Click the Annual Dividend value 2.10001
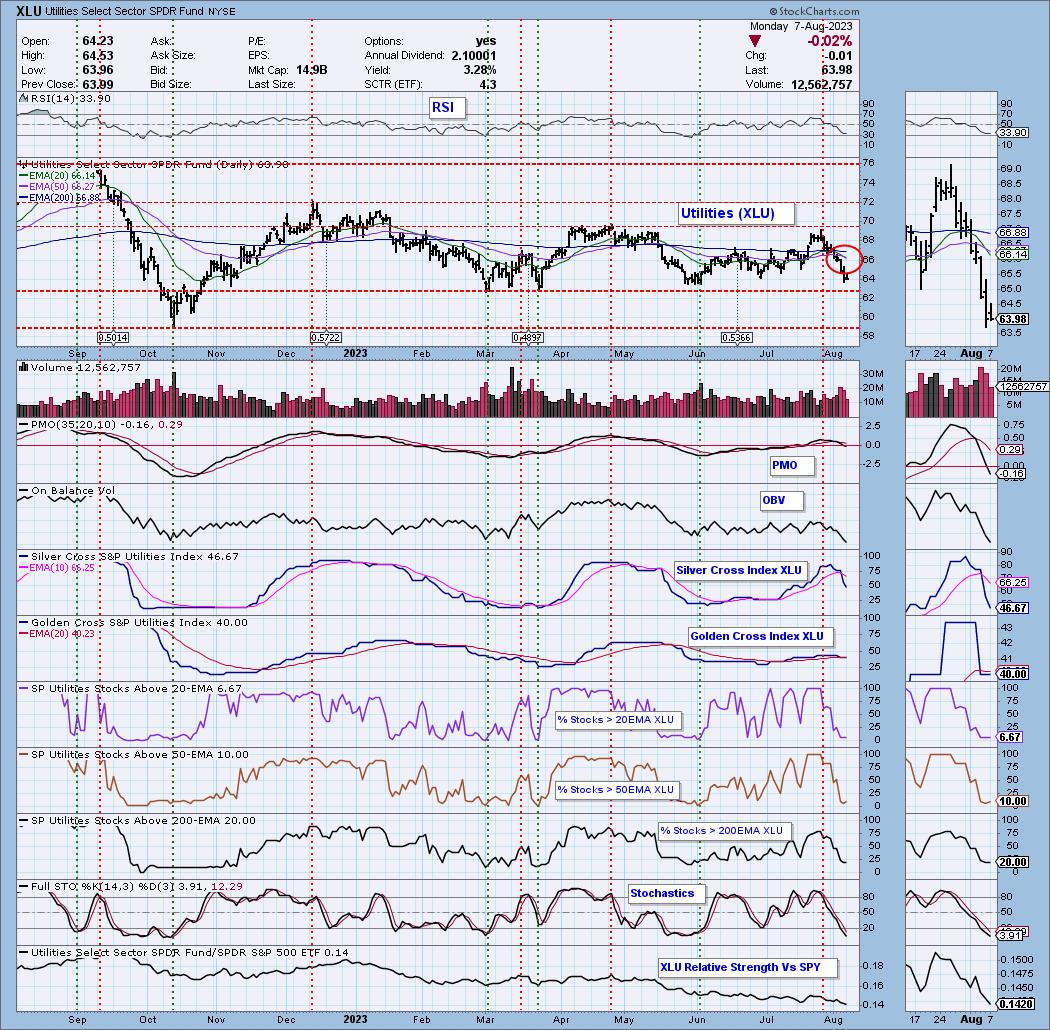This screenshot has width=1050, height=1030. (x=473, y=56)
